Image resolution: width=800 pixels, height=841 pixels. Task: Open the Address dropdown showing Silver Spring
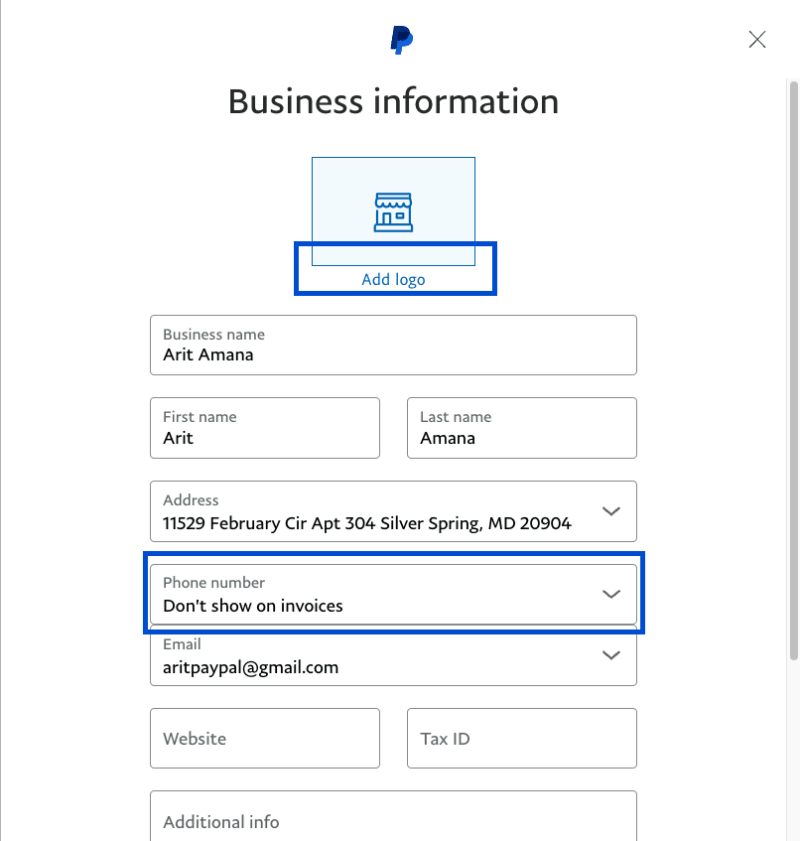click(x=380, y=512)
